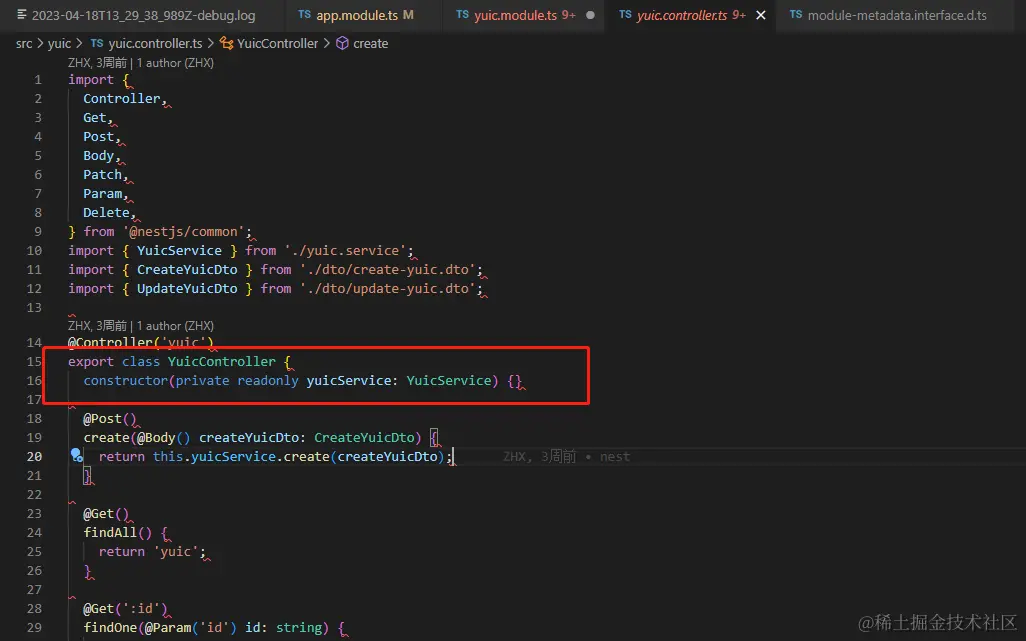Screen dimensions: 1026x641
Task: Click 'UpdateYuicDto' in the line 12 import
Action: coord(187,288)
